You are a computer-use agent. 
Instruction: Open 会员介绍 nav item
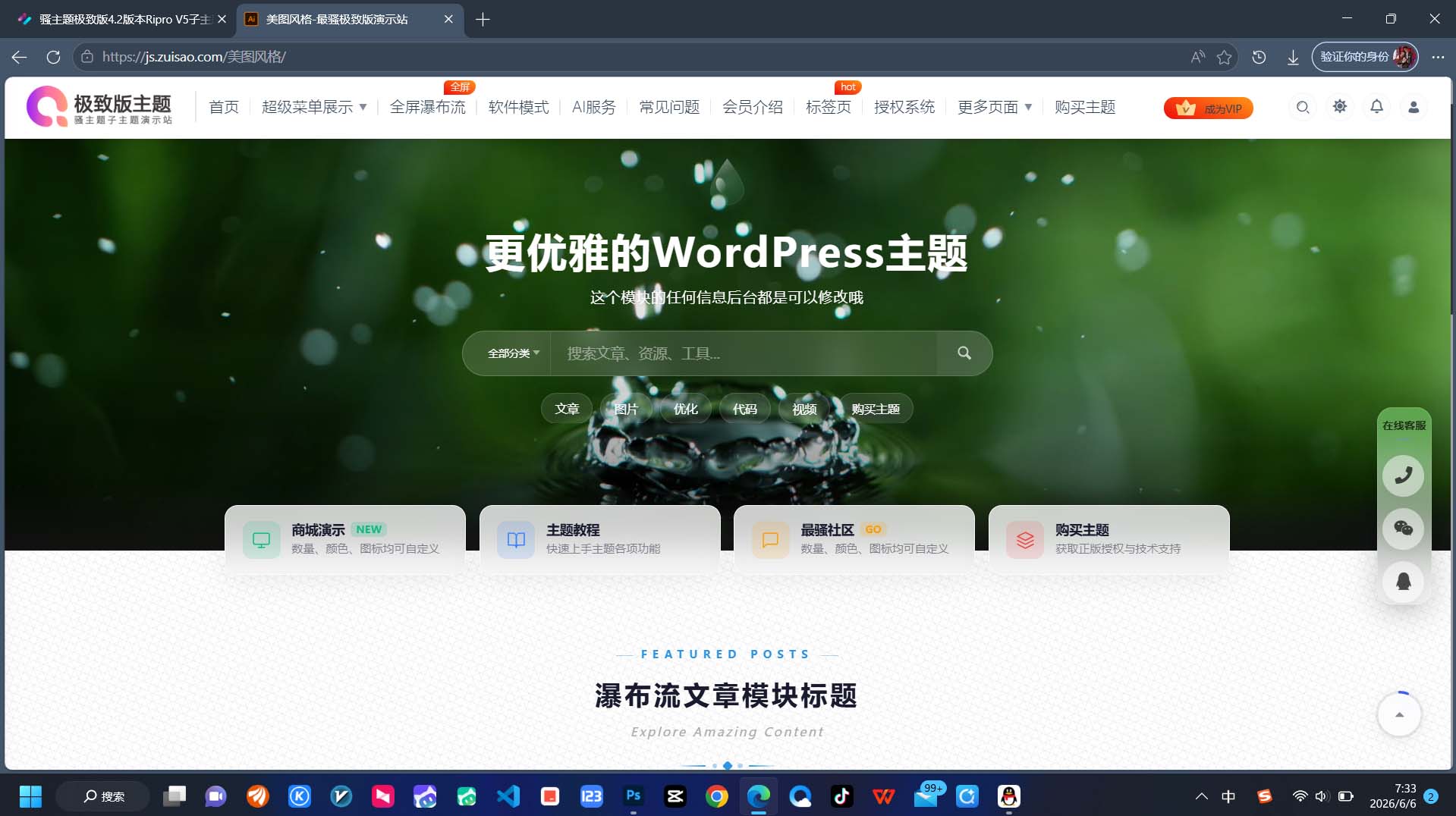point(753,107)
